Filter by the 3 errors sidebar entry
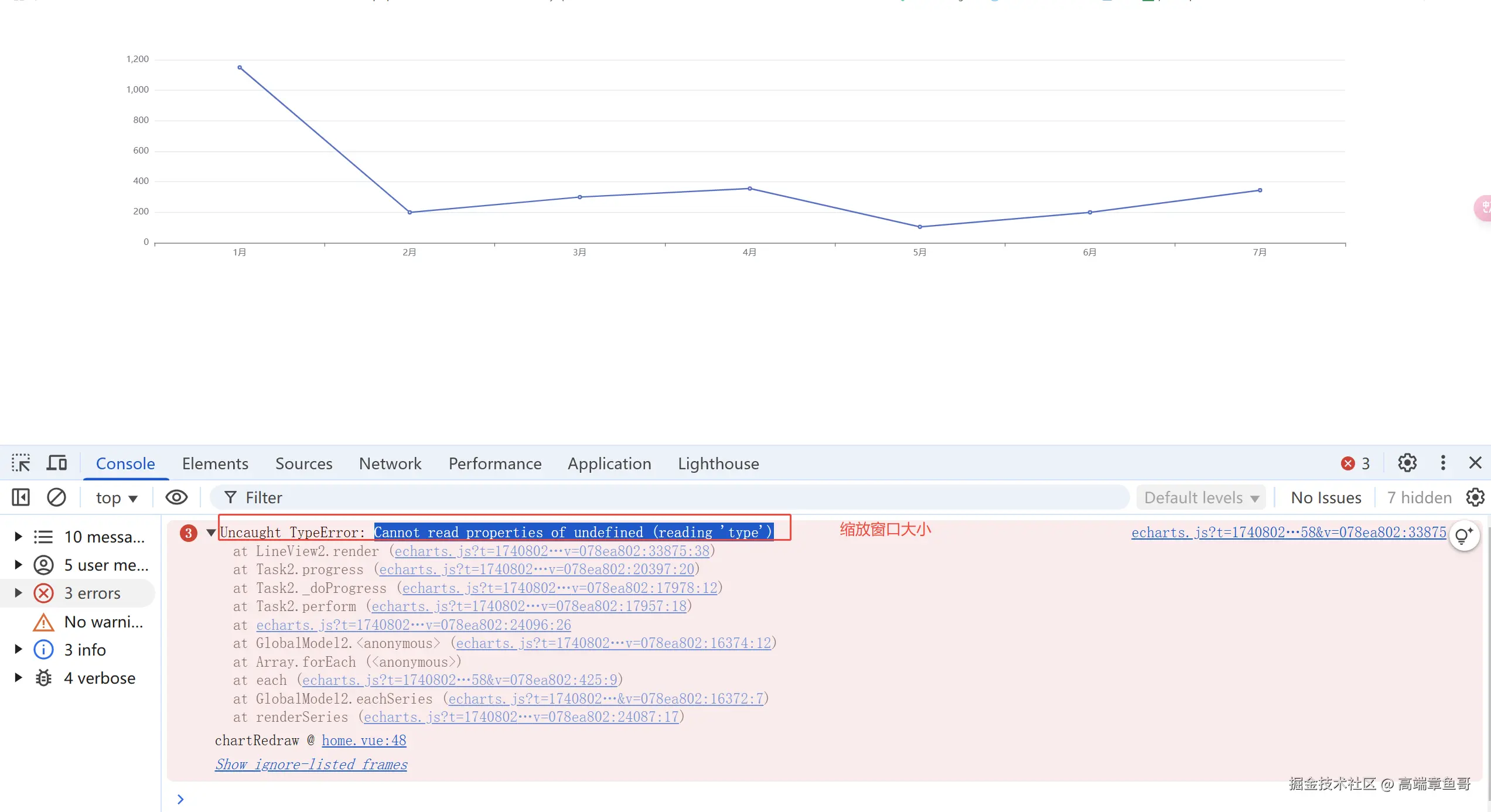 point(92,593)
